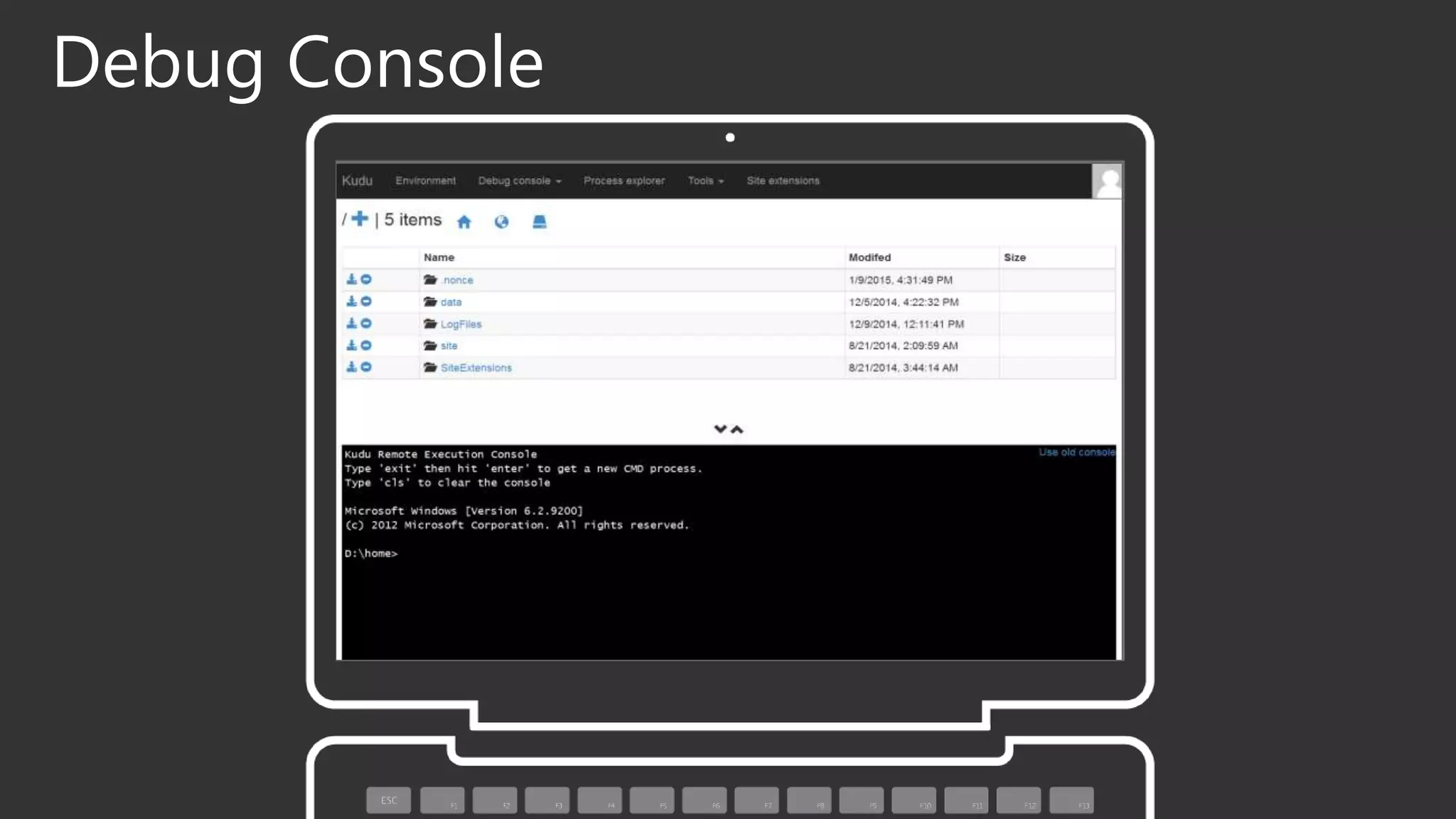Delete the site folder
1456x819 pixels.
(x=366, y=346)
